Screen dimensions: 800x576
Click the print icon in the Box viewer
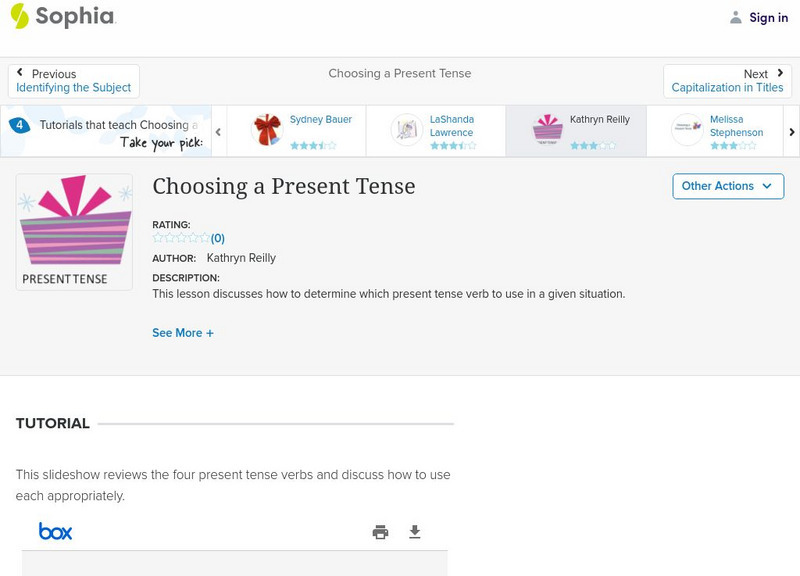[380, 532]
